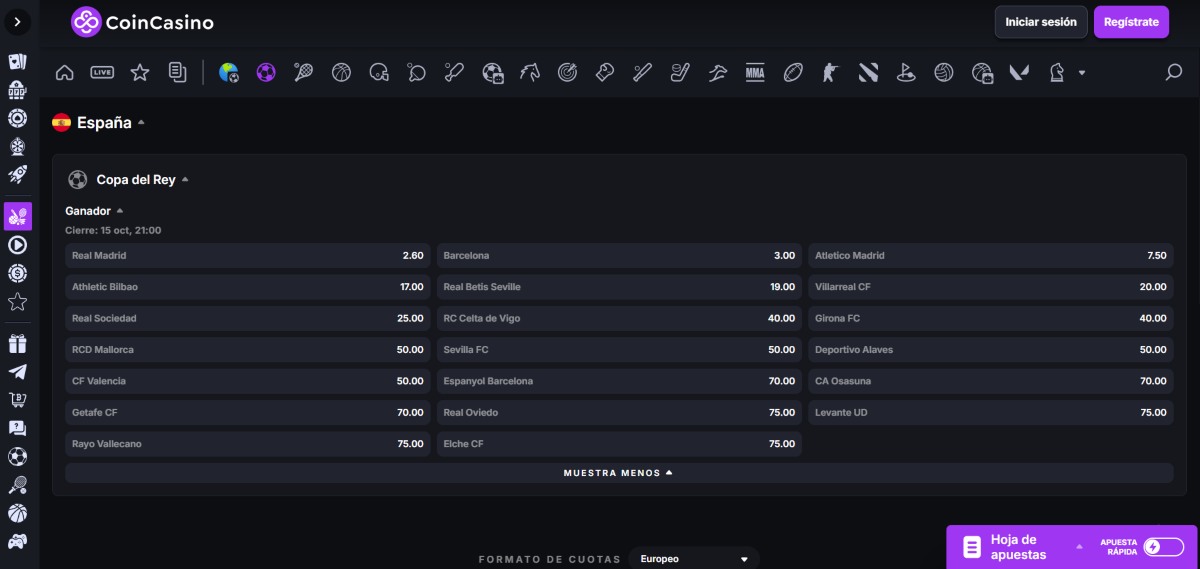Click the Telegram paper plane sidebar icon

[17, 372]
